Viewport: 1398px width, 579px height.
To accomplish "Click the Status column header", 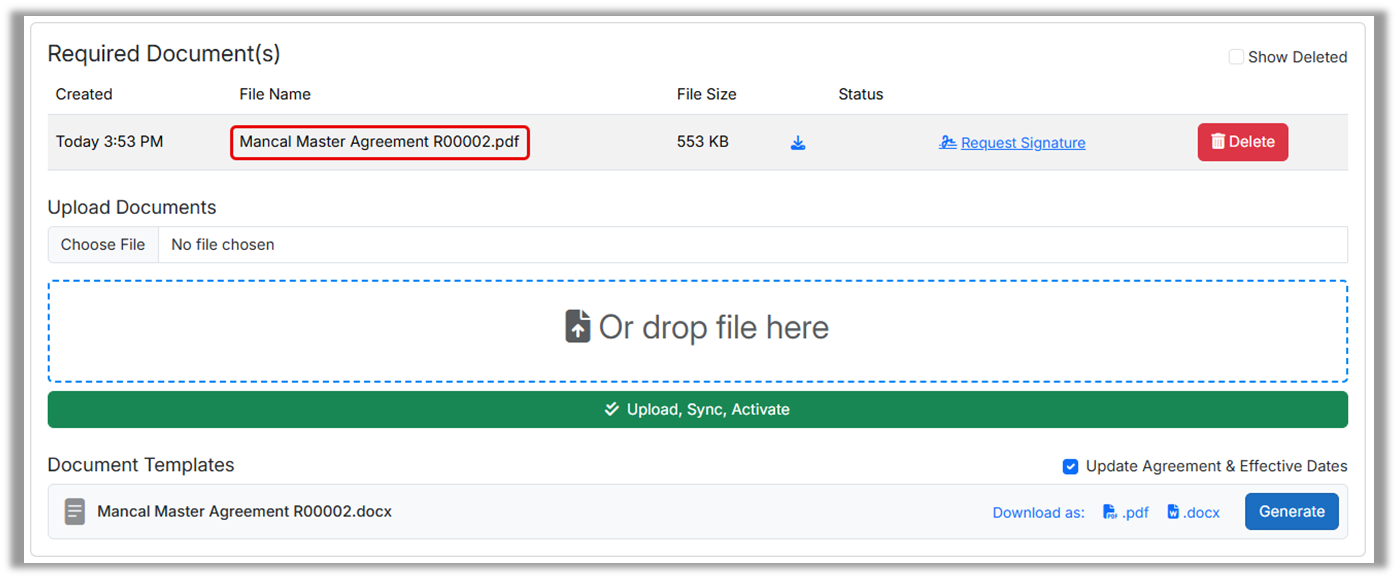I will pyautogui.click(x=860, y=94).
